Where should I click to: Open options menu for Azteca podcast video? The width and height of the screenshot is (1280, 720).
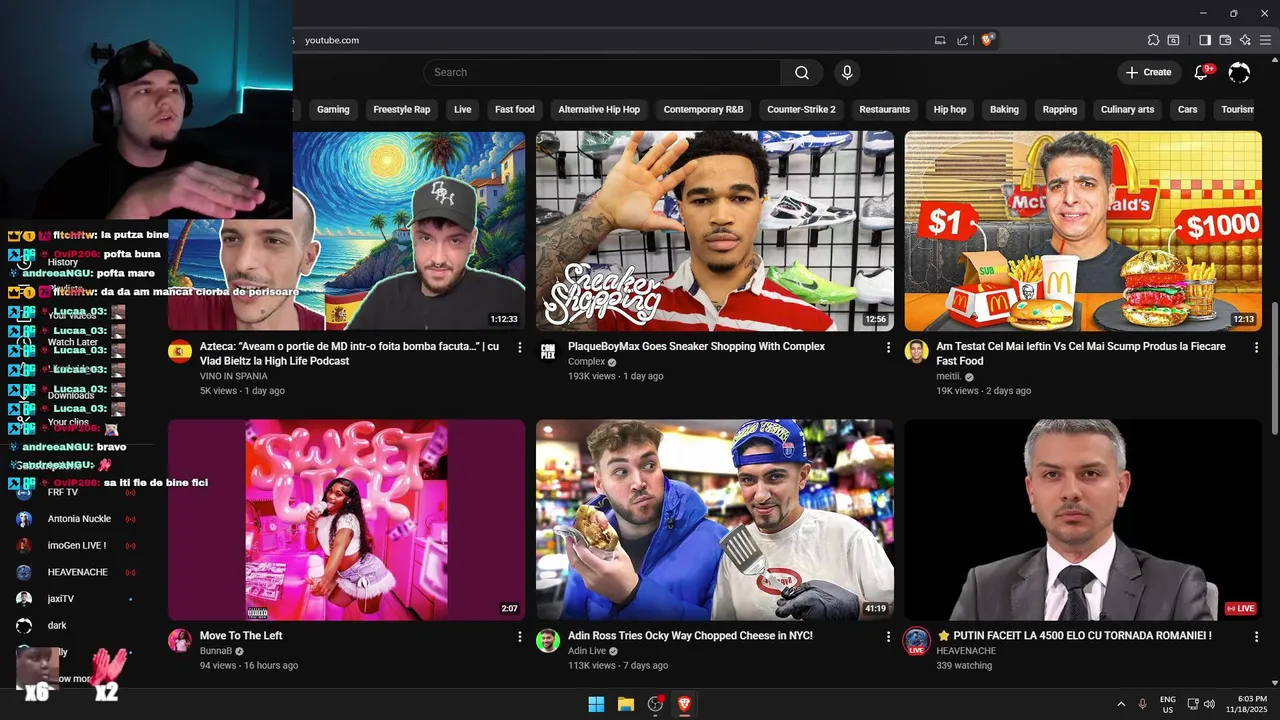point(519,347)
